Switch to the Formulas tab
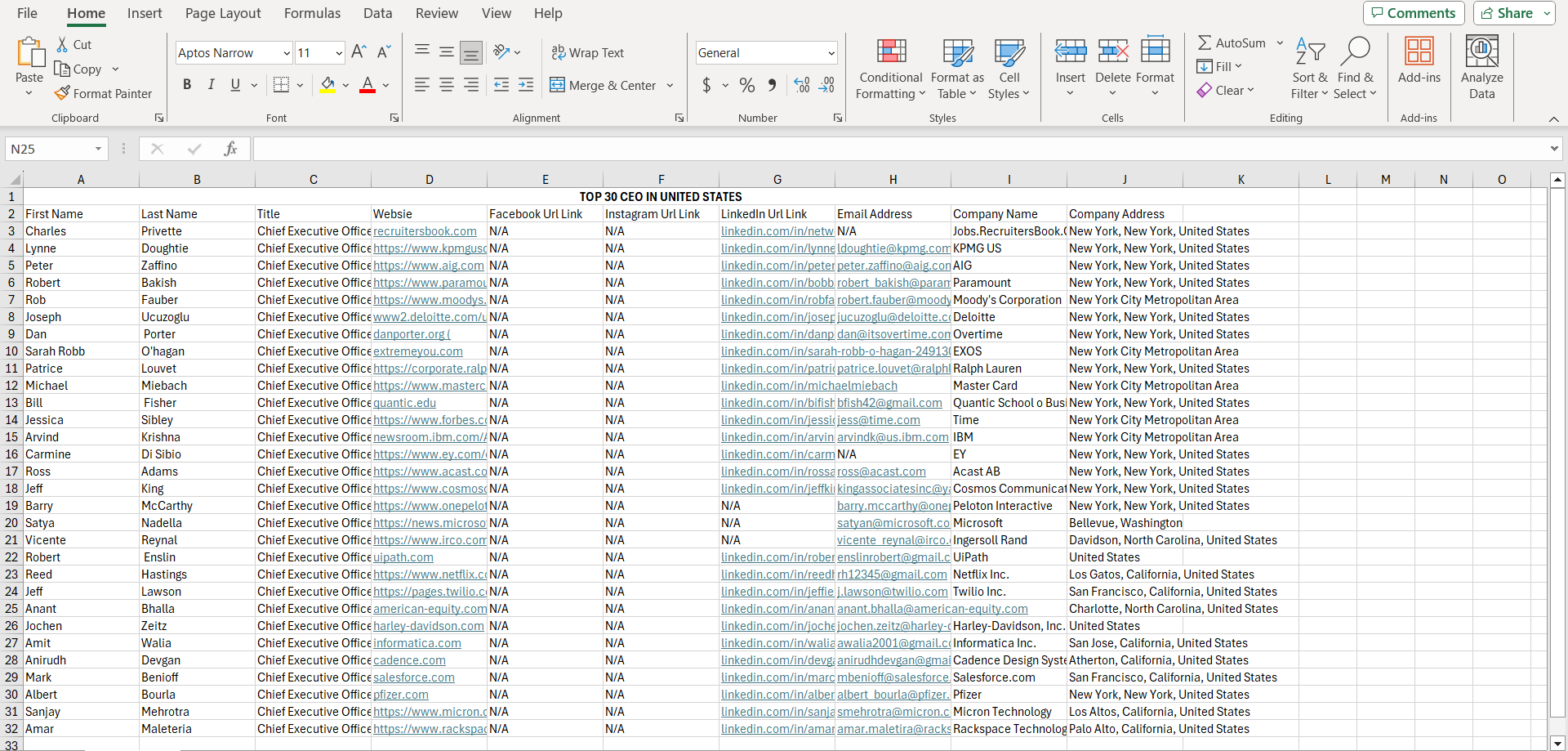The height and width of the screenshot is (751, 1568). (x=312, y=13)
